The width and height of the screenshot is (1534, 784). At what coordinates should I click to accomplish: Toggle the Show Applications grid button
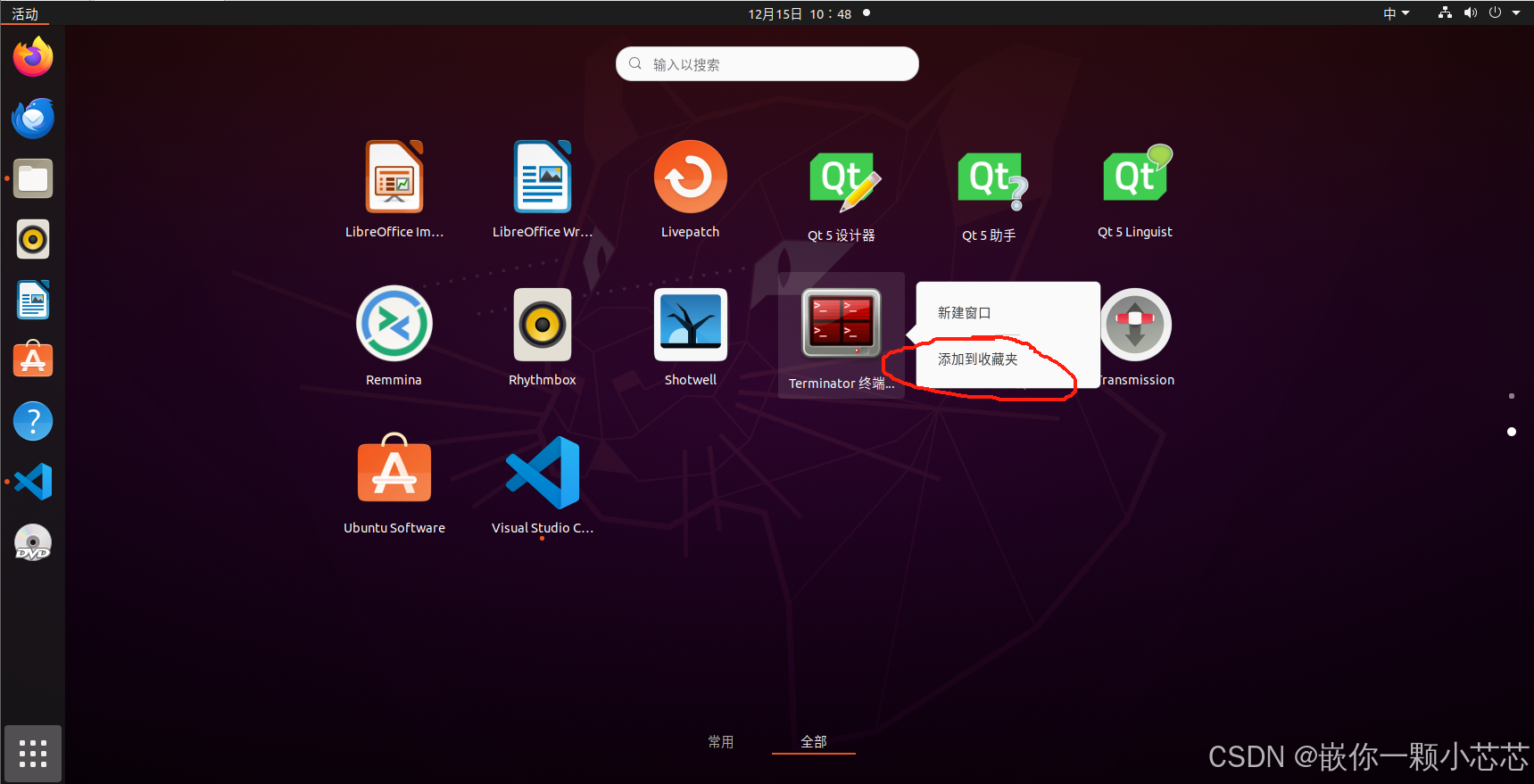[x=33, y=754]
